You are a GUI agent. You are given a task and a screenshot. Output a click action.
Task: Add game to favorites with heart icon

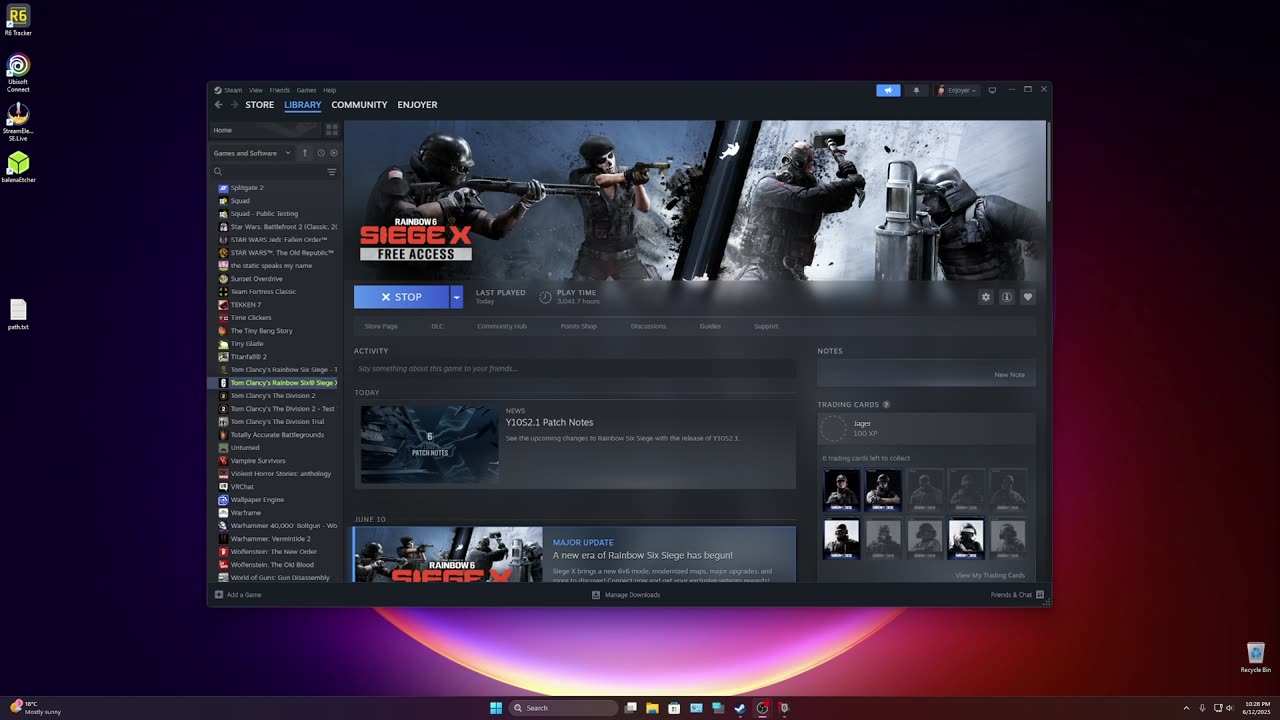(x=1027, y=297)
